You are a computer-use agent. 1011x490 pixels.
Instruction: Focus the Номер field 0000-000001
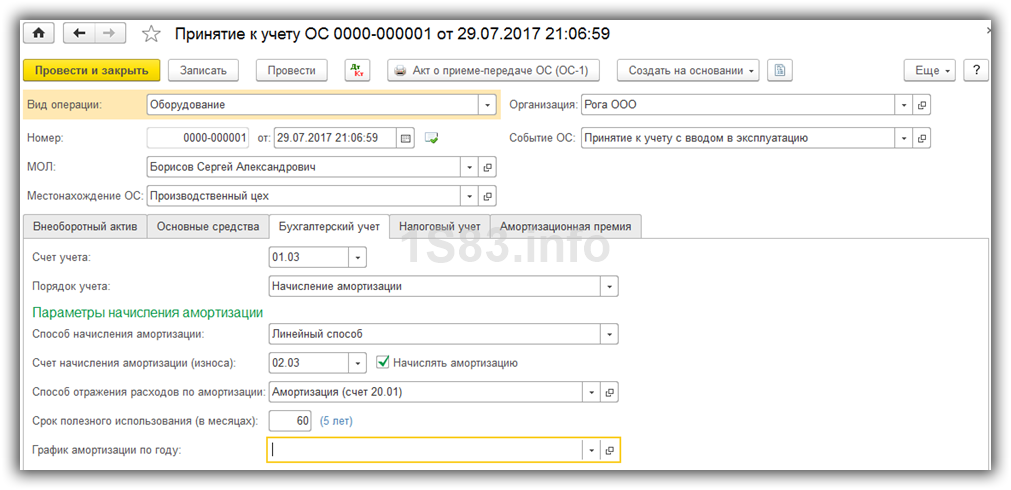(x=198, y=138)
